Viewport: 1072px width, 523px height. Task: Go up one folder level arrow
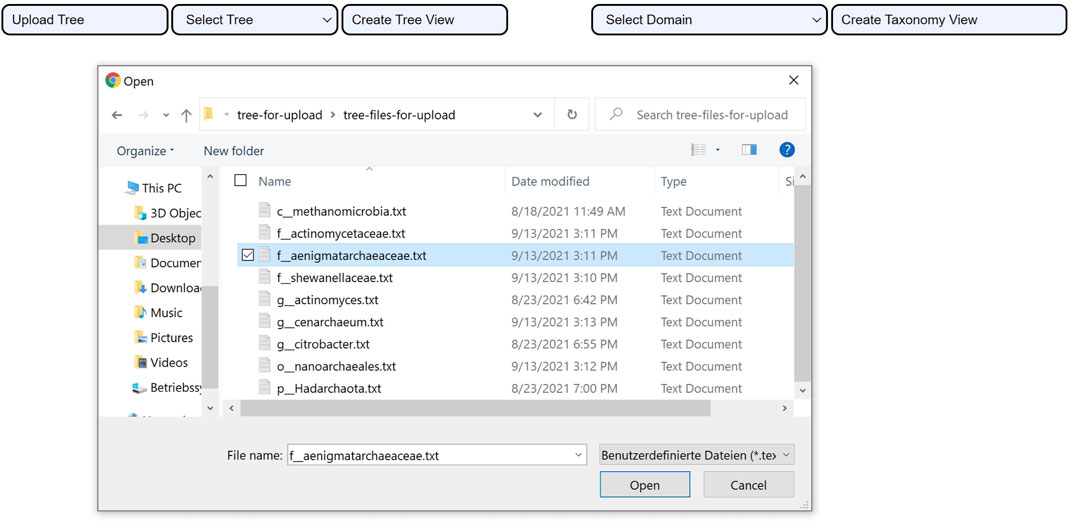pyautogui.click(x=186, y=116)
